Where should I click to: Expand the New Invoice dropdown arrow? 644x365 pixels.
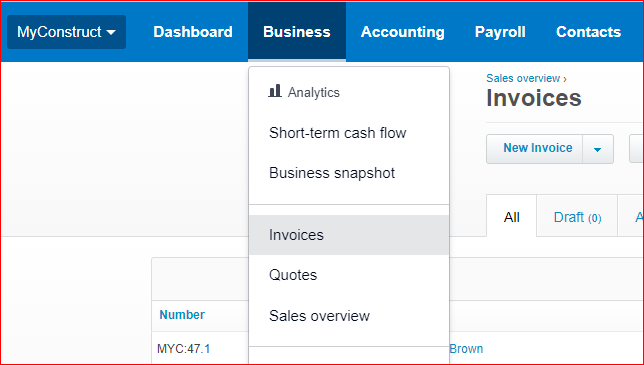coord(598,149)
